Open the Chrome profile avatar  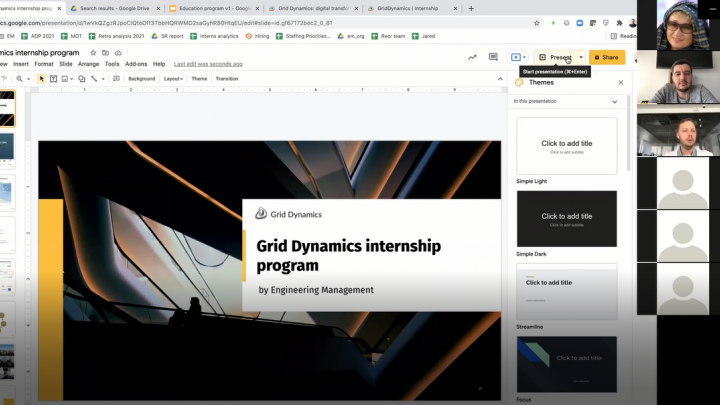point(632,23)
